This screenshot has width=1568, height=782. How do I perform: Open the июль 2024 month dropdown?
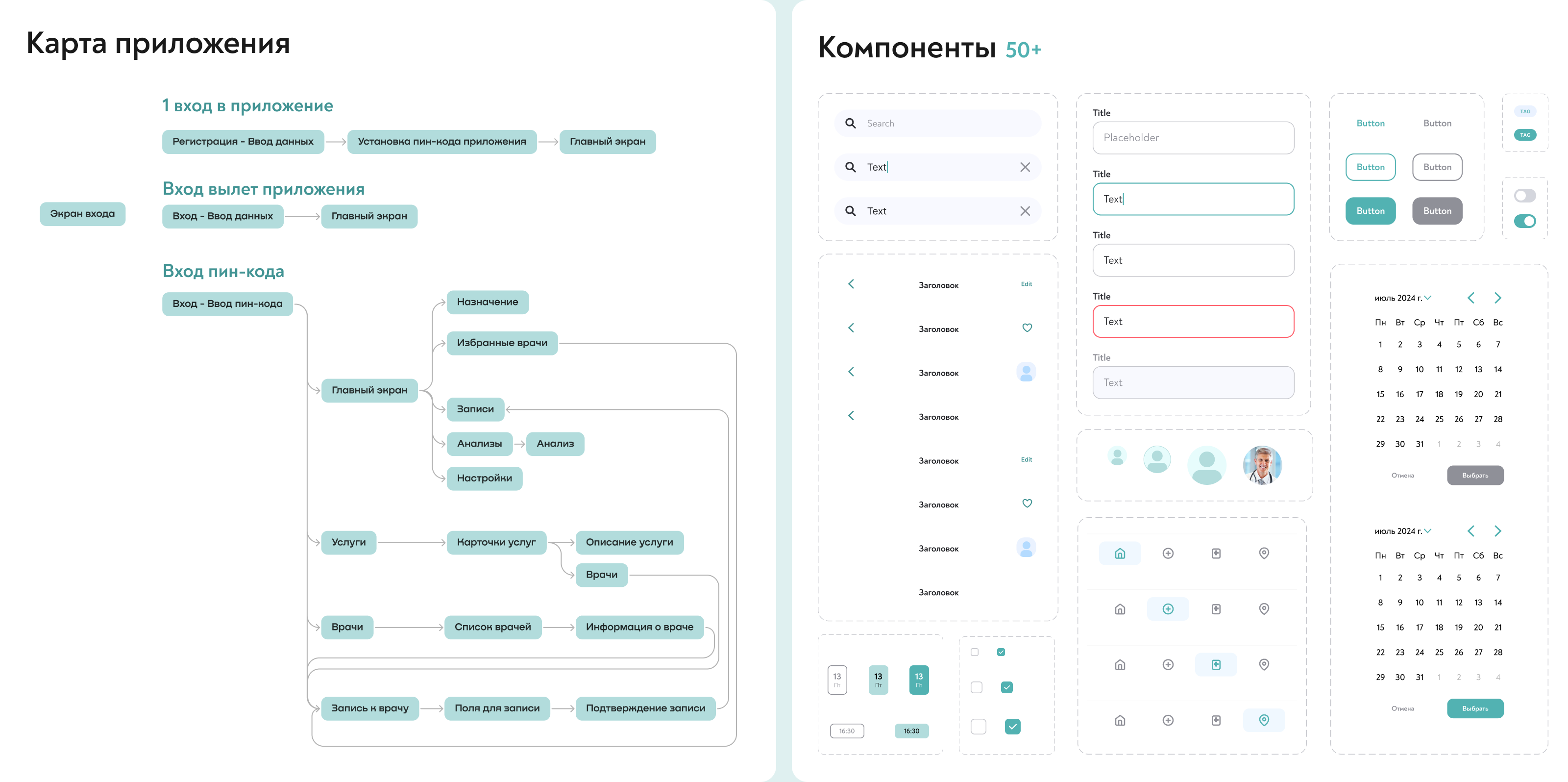tap(1403, 298)
